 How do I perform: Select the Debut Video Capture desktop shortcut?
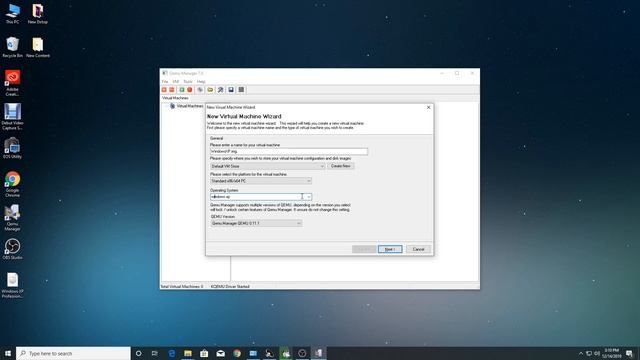(12, 117)
